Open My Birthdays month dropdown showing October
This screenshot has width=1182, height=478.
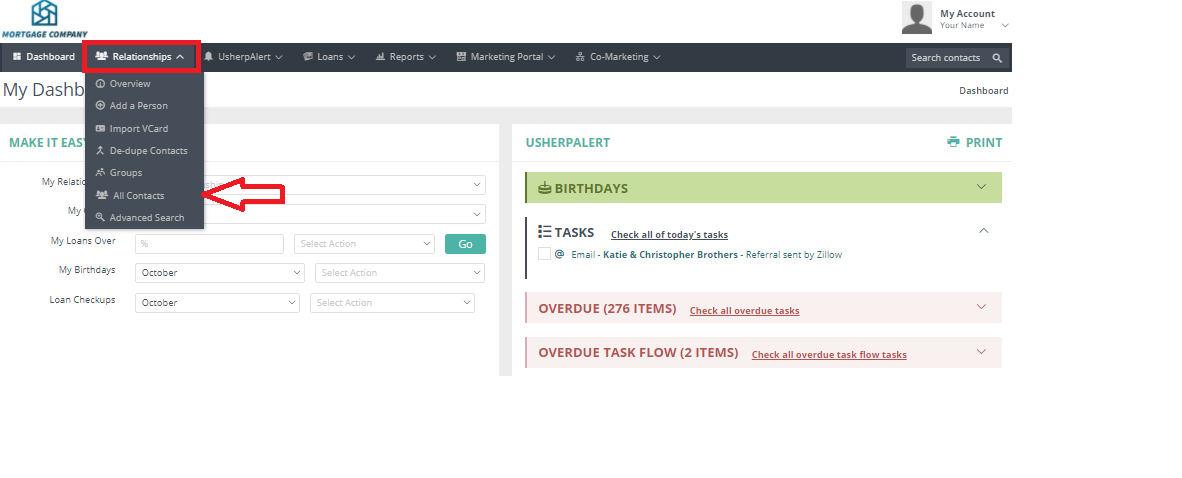pos(219,272)
